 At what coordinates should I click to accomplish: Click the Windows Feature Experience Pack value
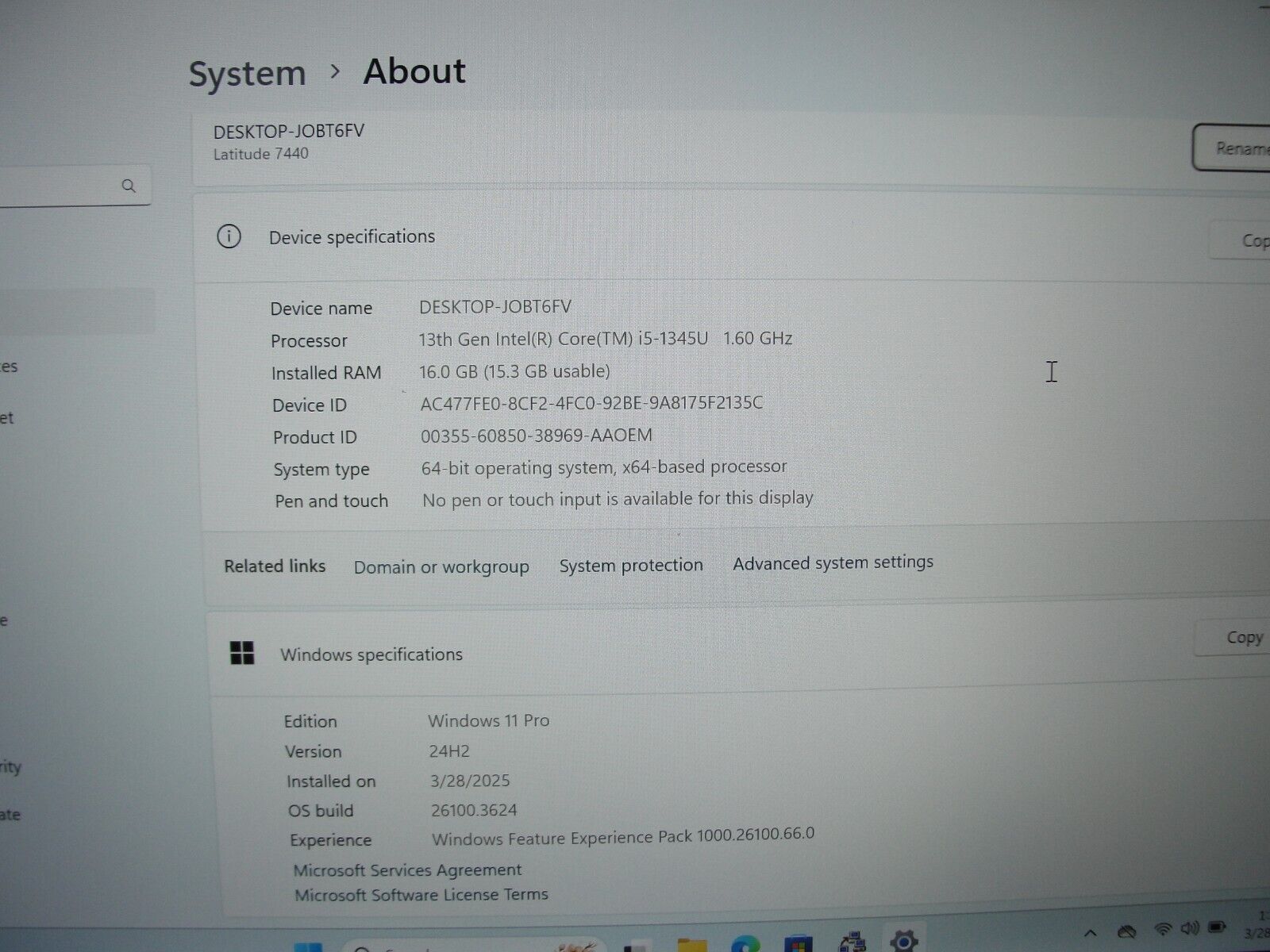[623, 837]
